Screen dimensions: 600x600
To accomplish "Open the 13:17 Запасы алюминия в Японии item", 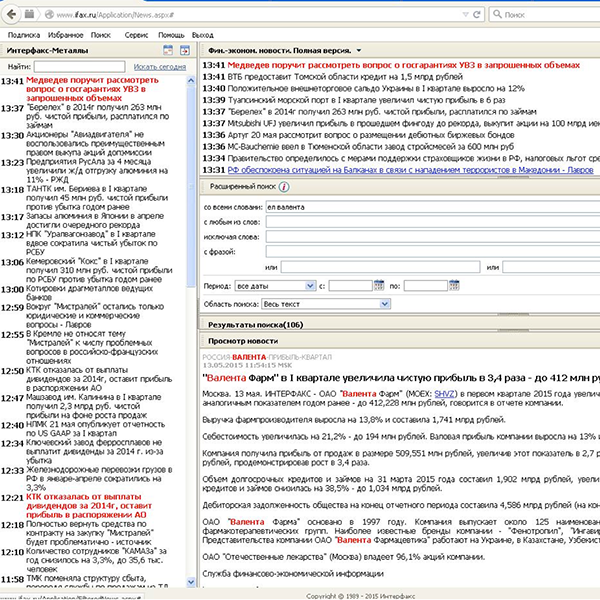I will 95,220.
